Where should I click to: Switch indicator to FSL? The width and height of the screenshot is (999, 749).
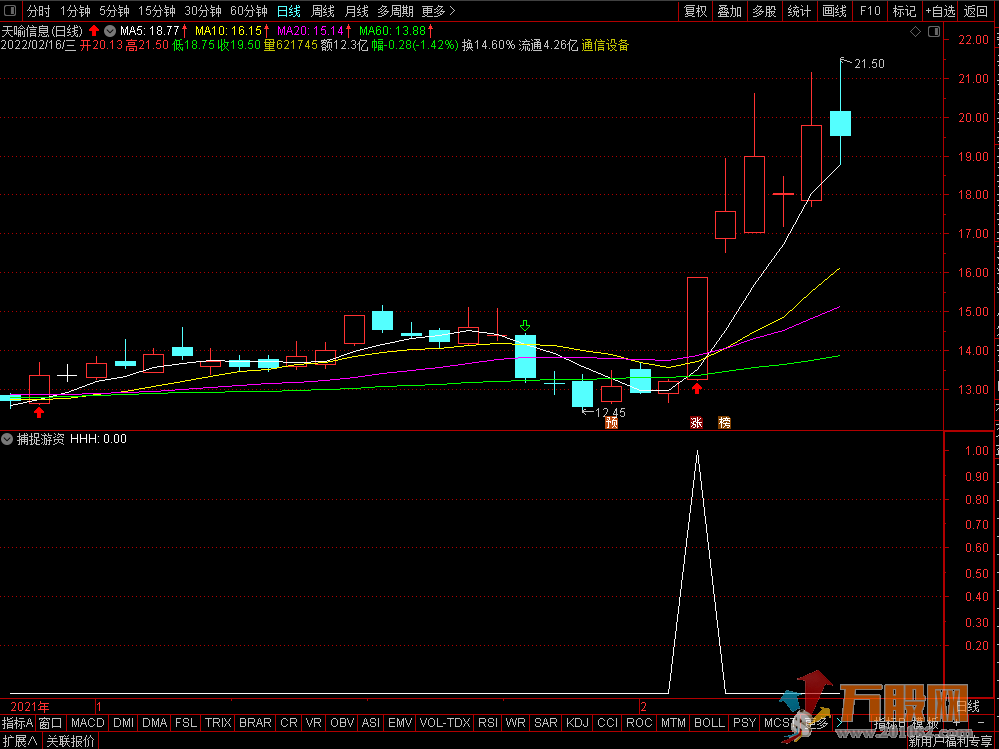pos(186,723)
